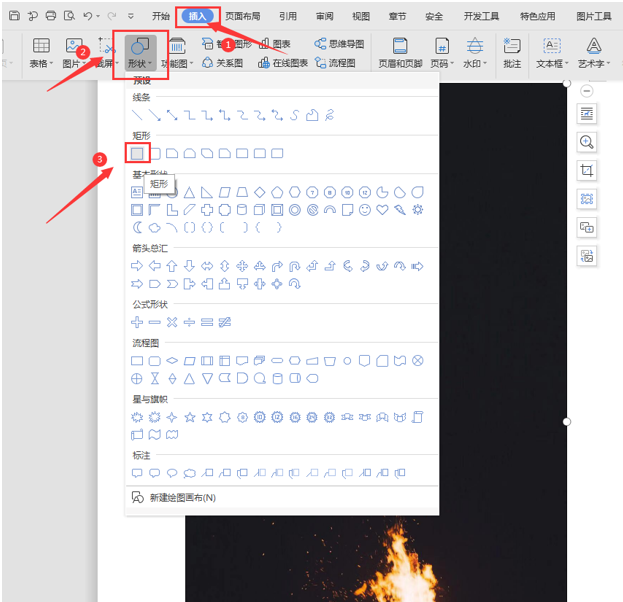Select the plain rectangle shape under 矩形
Viewport: 623px width, 602px height.
[x=137, y=153]
